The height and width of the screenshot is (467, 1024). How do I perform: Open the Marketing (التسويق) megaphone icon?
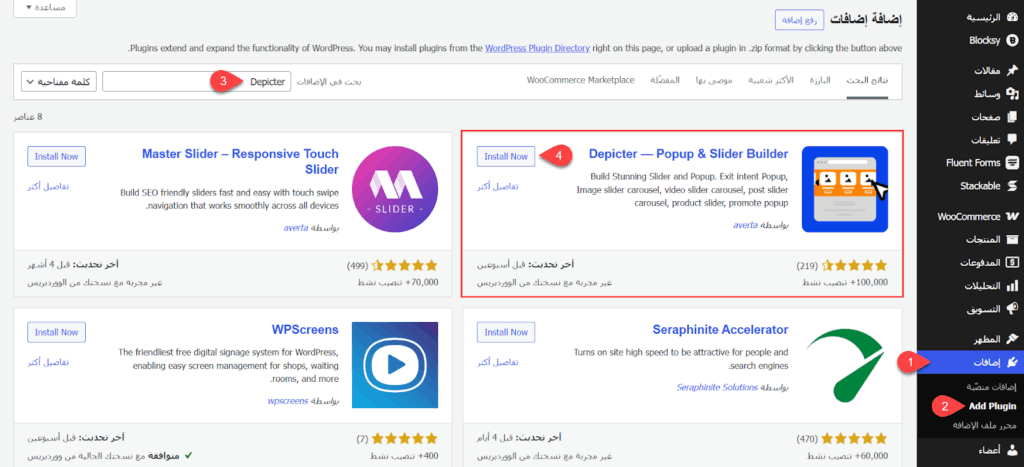point(1012,308)
